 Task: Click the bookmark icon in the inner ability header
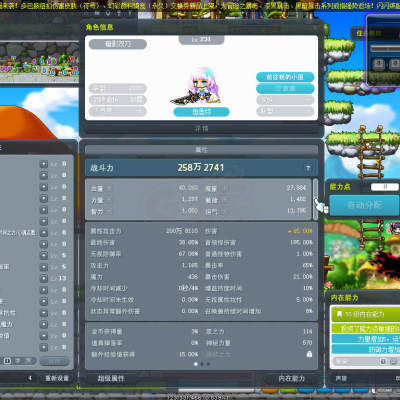coord(339,314)
